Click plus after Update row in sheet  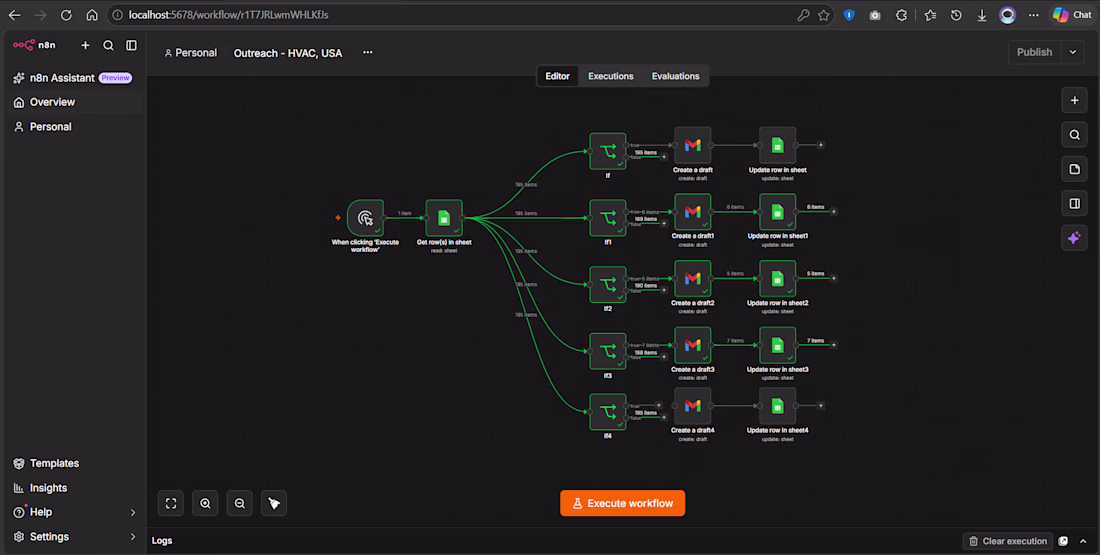click(821, 145)
